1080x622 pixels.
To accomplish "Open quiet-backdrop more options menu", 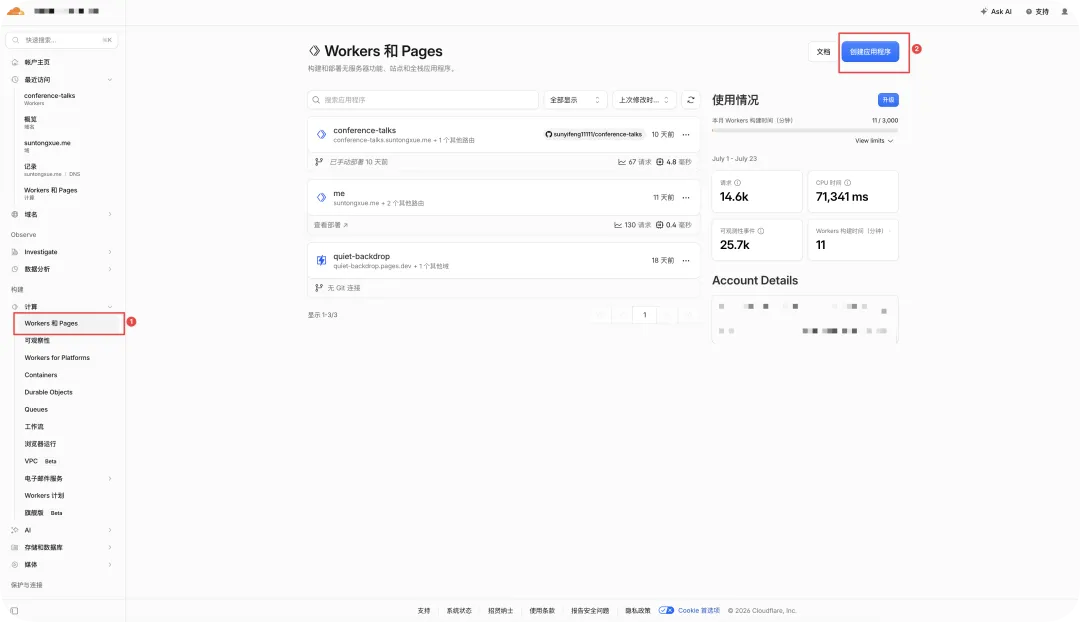I will click(686, 260).
